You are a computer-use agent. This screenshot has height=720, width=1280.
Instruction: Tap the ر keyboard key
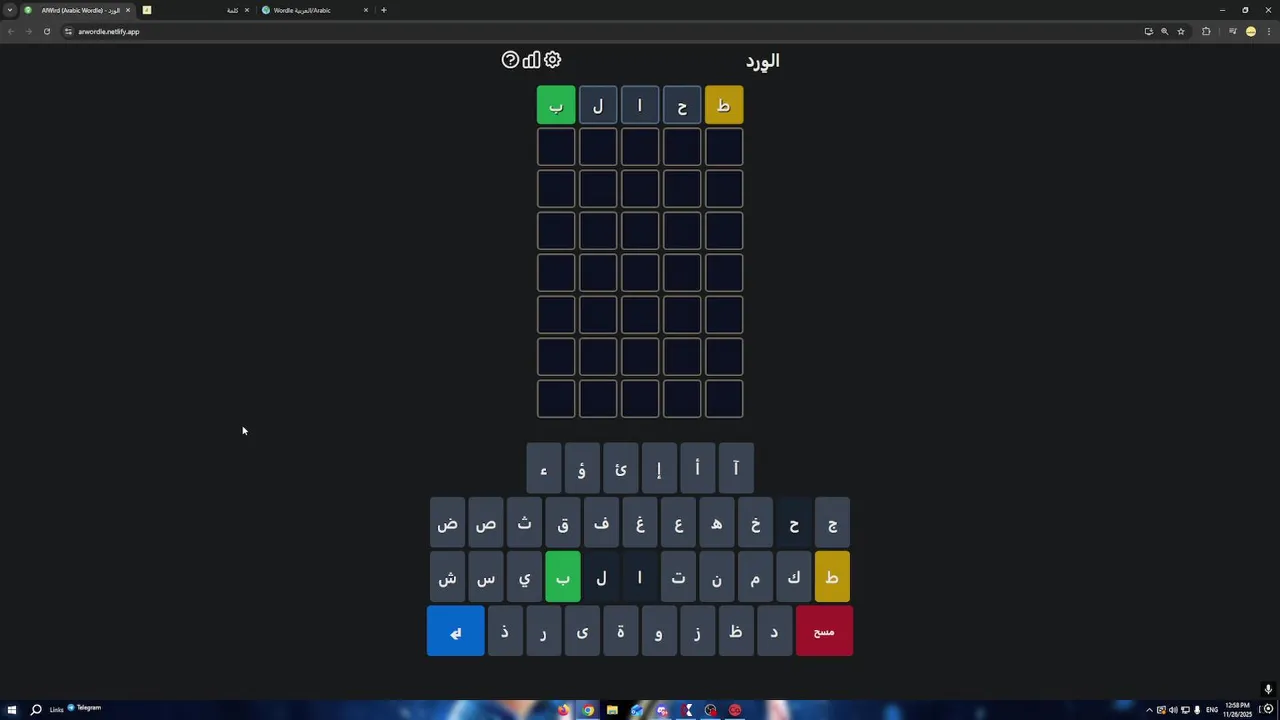(x=543, y=631)
